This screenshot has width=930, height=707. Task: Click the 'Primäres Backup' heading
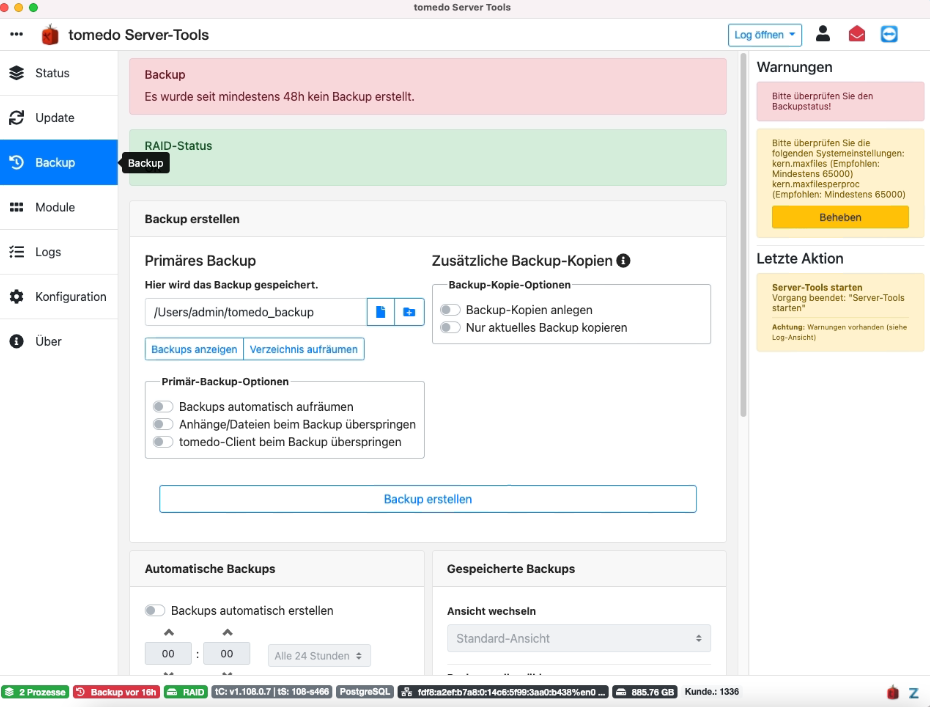coord(200,261)
